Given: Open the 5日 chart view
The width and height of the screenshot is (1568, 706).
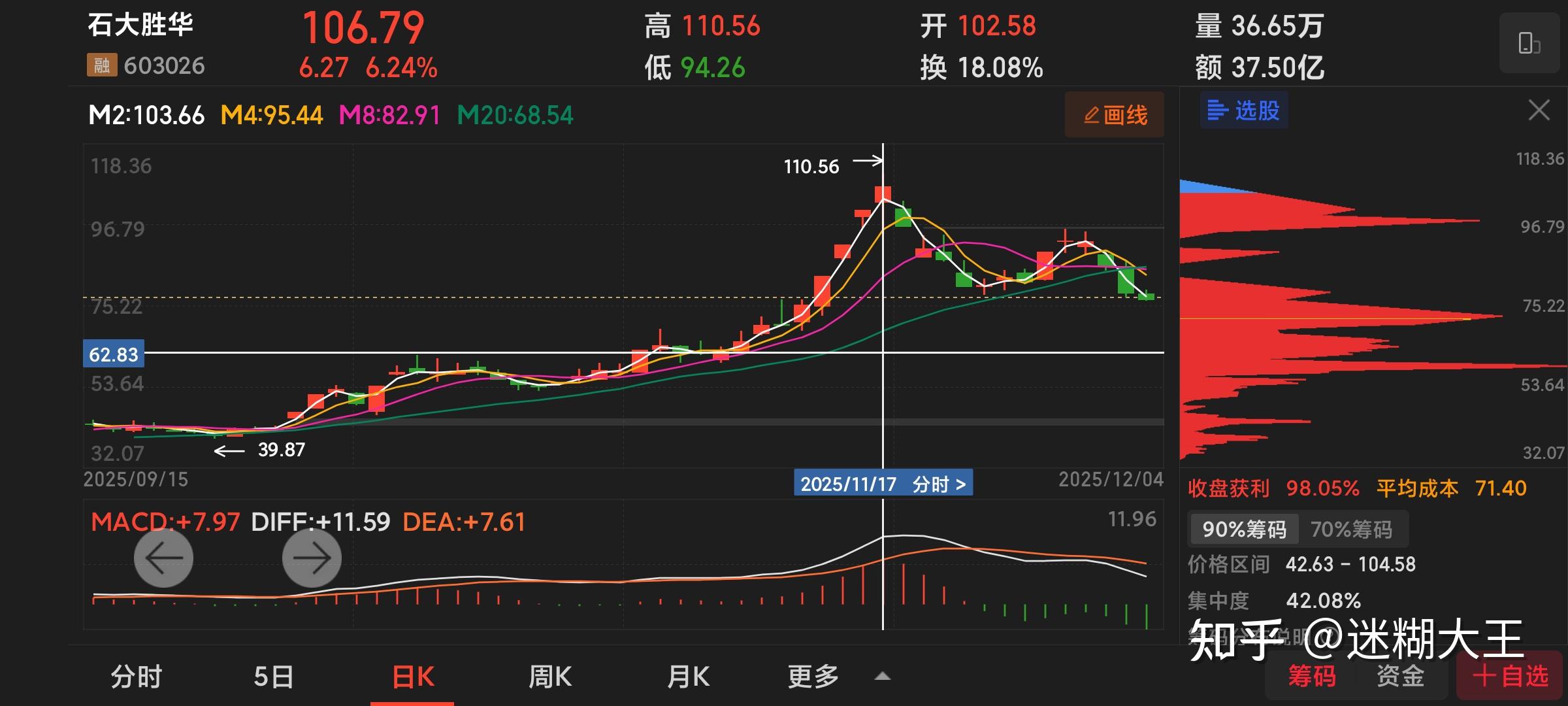Looking at the screenshot, I should (274, 677).
